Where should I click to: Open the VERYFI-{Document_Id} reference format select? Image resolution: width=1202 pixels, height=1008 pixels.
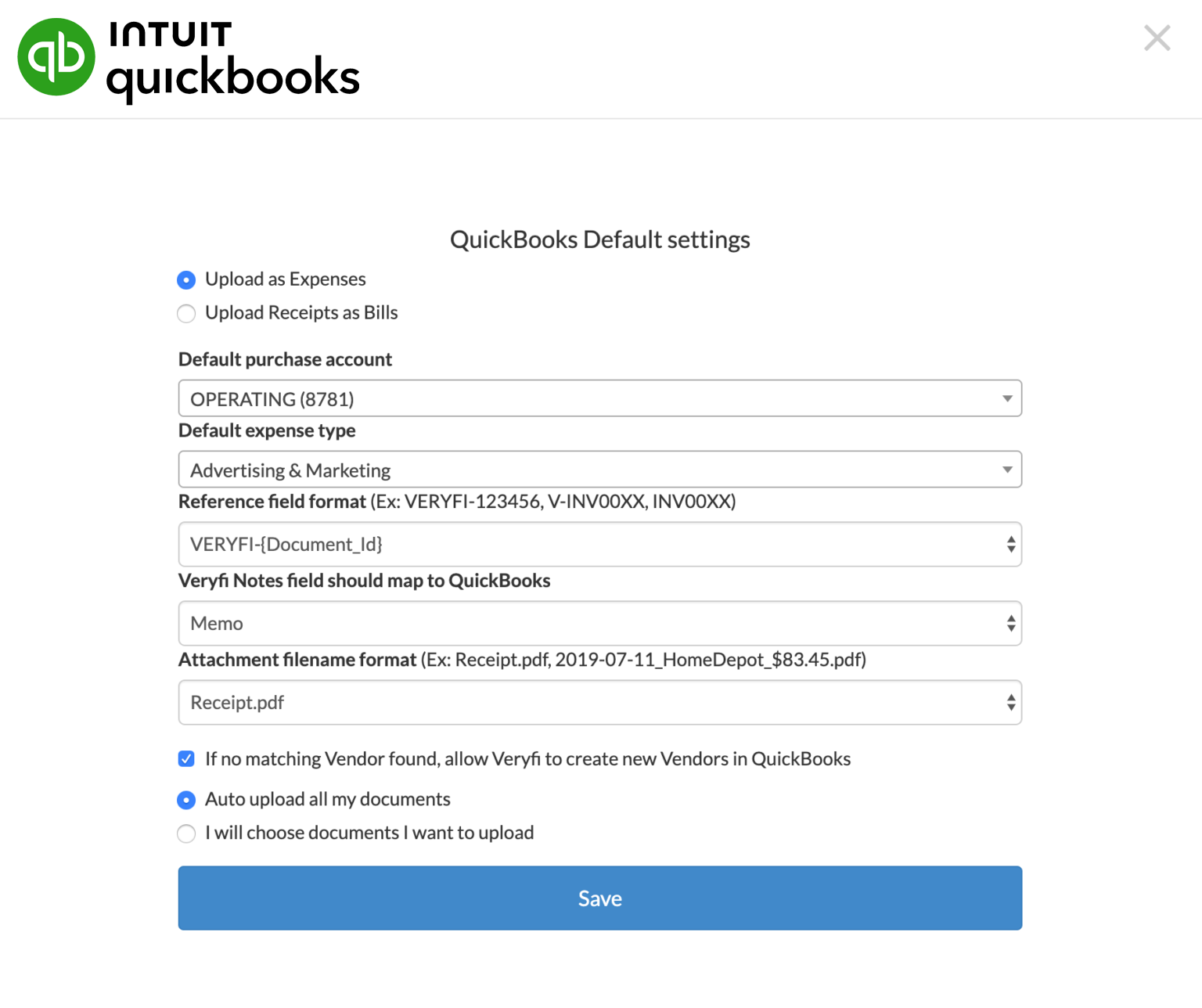pyautogui.click(x=587, y=544)
